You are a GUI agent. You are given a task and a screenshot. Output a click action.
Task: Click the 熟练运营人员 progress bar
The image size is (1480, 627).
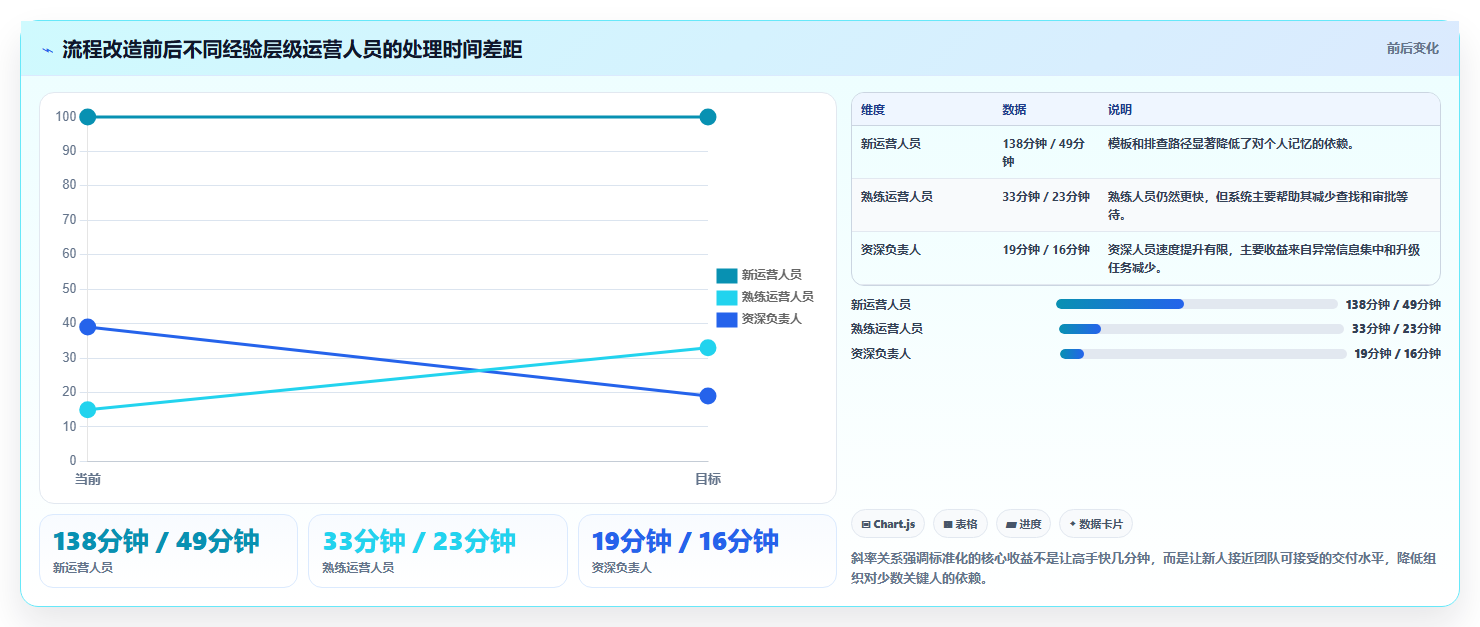pos(1201,329)
